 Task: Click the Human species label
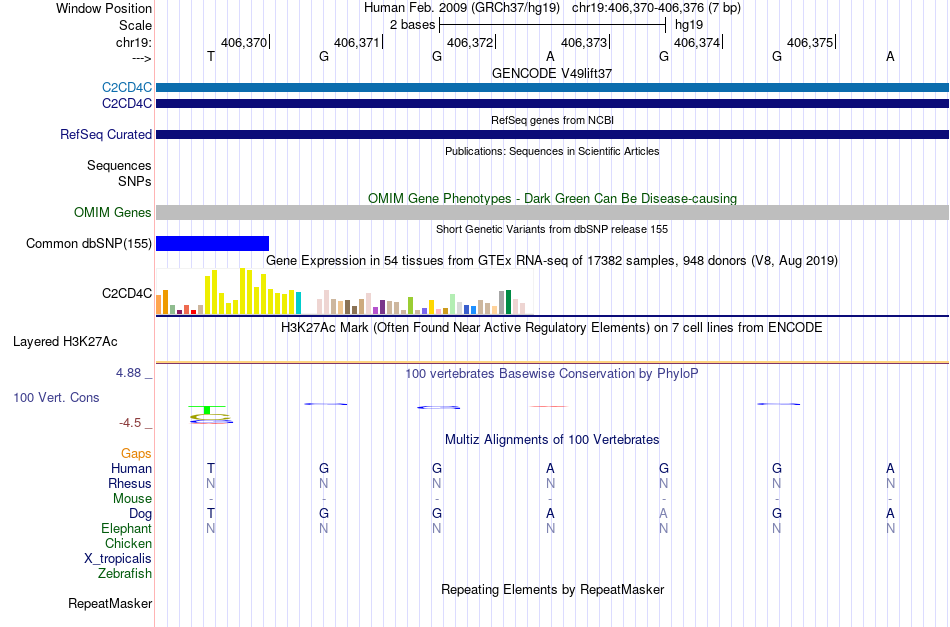131,468
